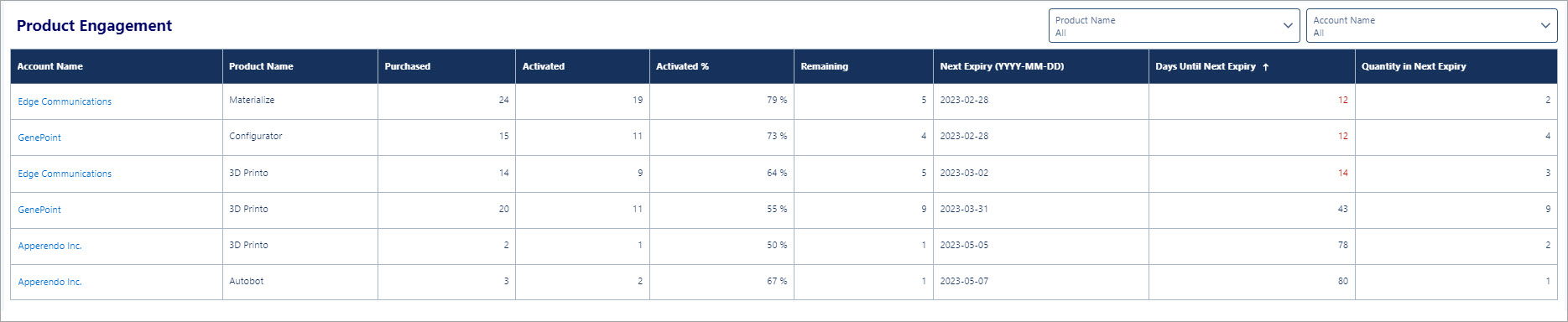This screenshot has width=1568, height=322.
Task: Click the sort arrow on Days Until Next Expiry
Action: 1265,67
